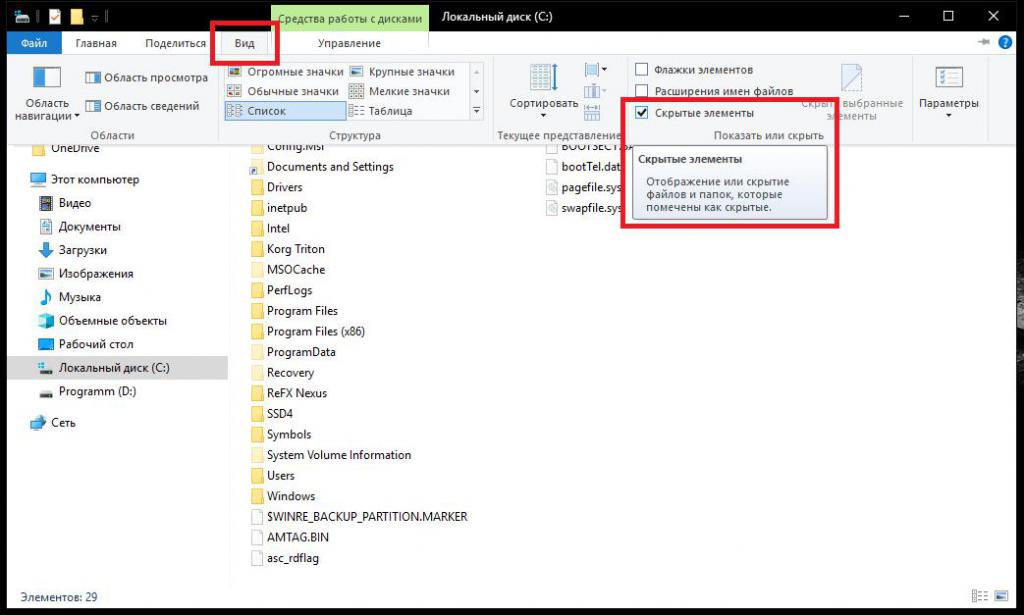The height and width of the screenshot is (615, 1024).
Task: Choose Крупные значки layout
Action: click(402, 72)
